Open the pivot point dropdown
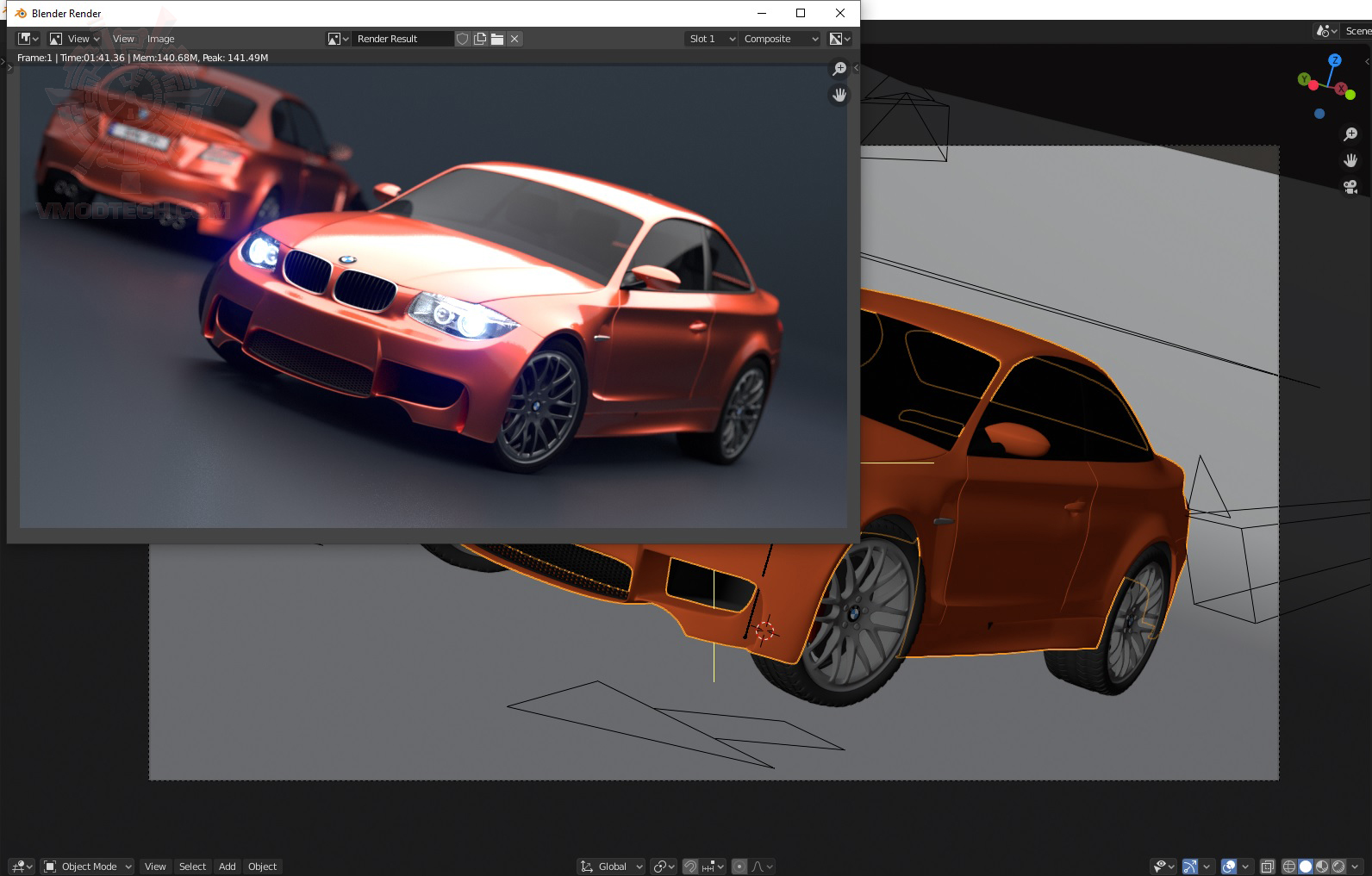This screenshot has height=876, width=1372. pyautogui.click(x=664, y=867)
